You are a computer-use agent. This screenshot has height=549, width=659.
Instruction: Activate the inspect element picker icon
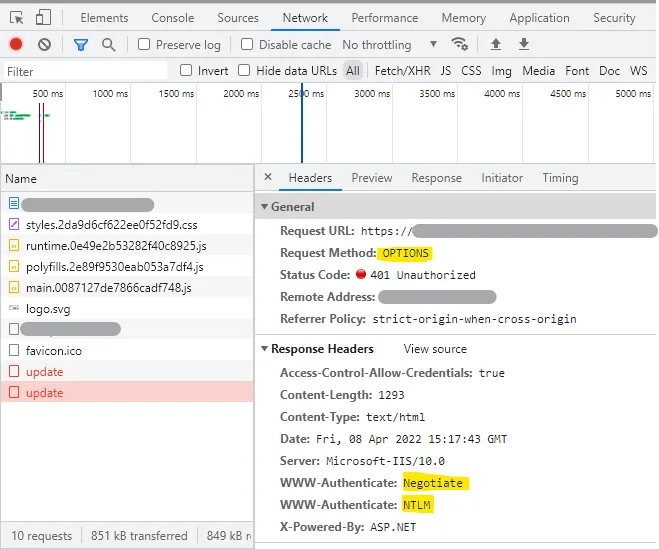[17, 18]
